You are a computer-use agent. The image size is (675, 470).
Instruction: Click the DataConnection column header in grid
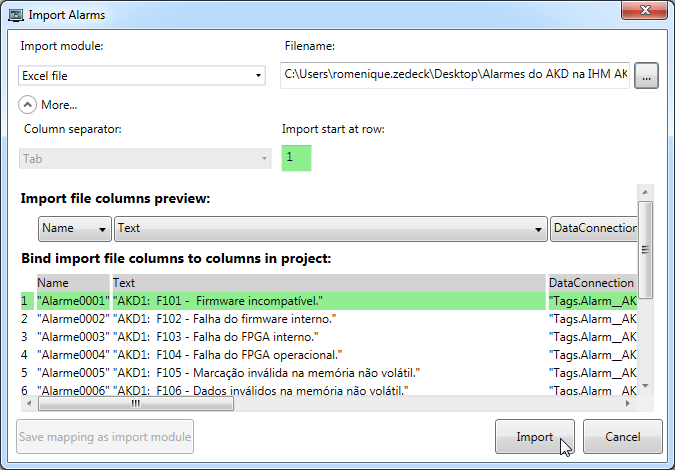(x=593, y=283)
